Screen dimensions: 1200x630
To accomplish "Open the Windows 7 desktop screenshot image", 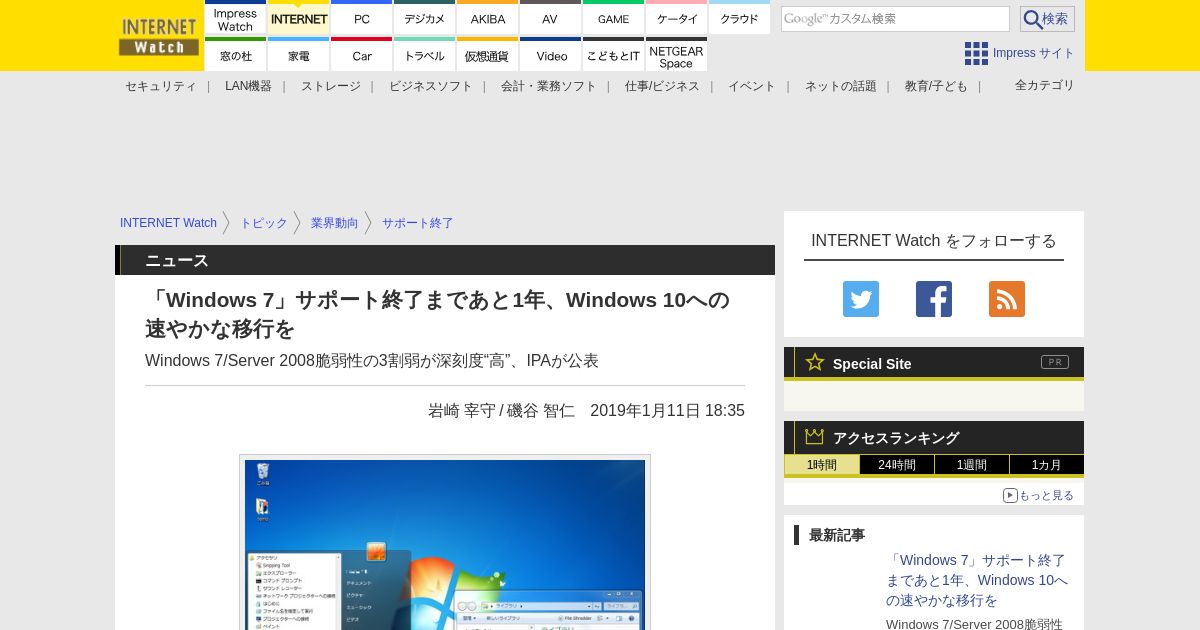I will point(445,544).
